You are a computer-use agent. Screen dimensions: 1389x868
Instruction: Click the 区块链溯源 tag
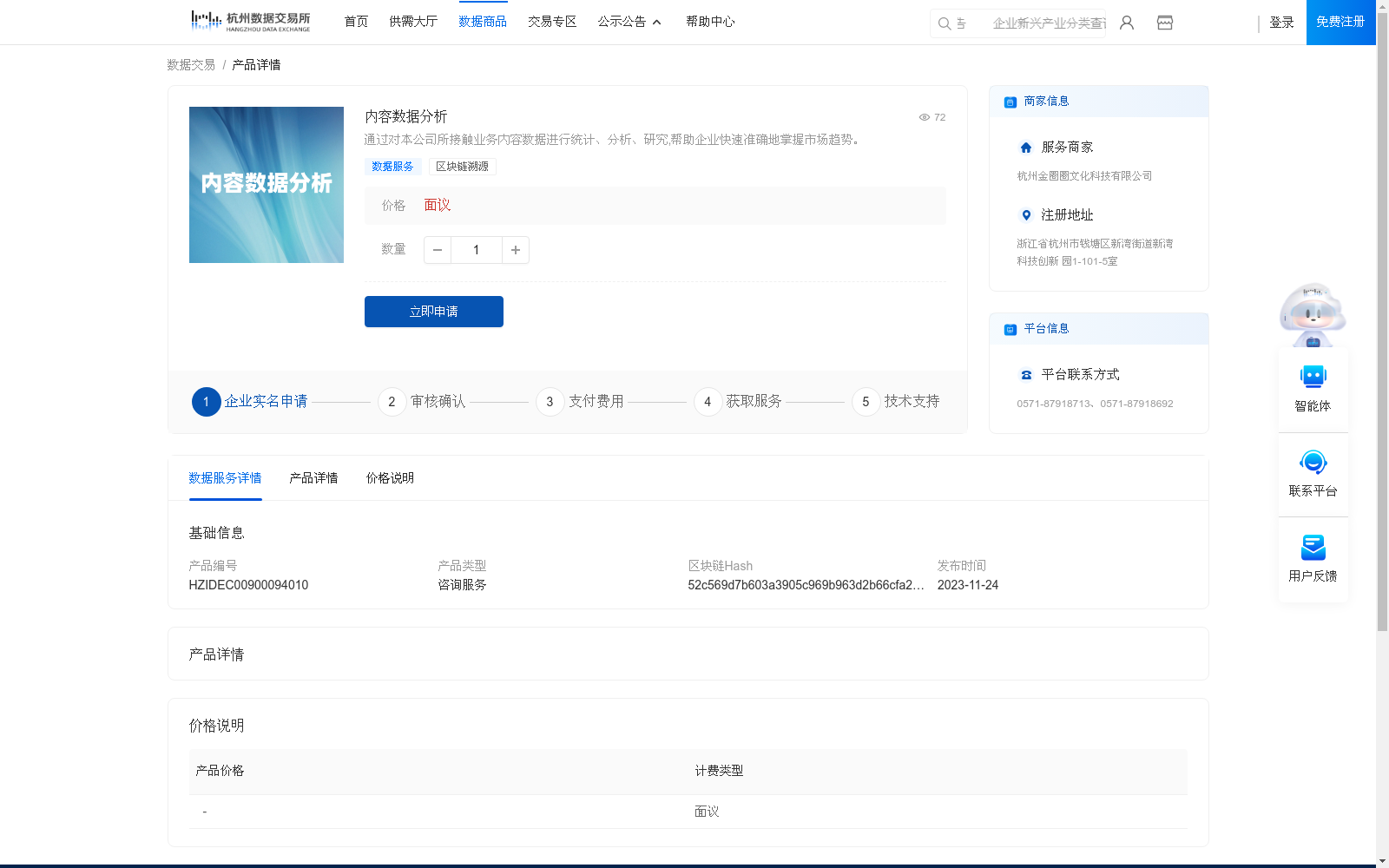(462, 167)
